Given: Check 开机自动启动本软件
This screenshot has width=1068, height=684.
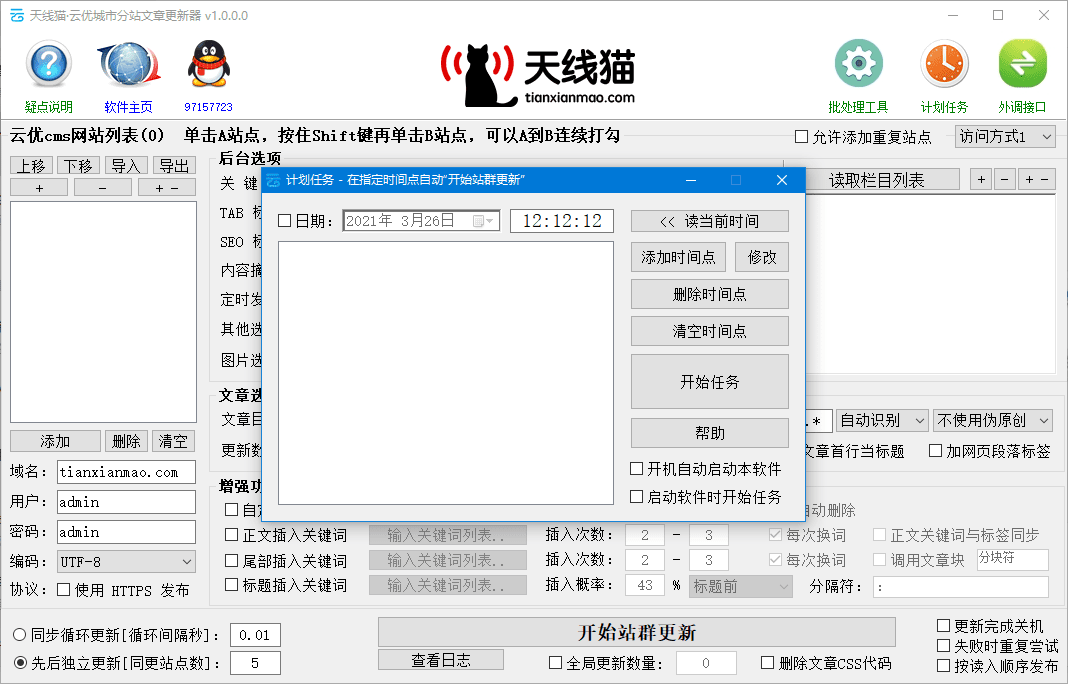Looking at the screenshot, I should coord(636,469).
